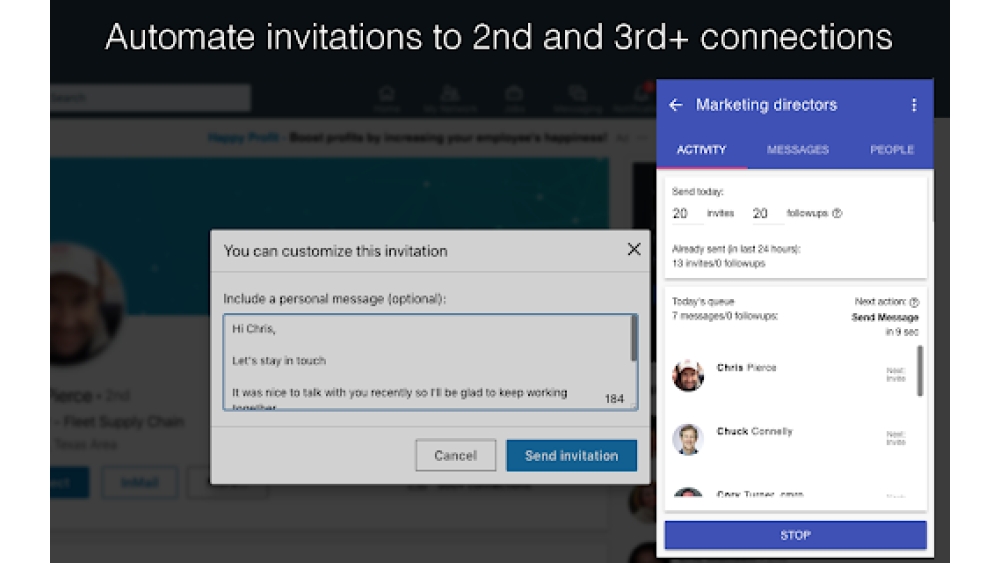1000x563 pixels.
Task: Click the followups count field
Action: point(762,213)
